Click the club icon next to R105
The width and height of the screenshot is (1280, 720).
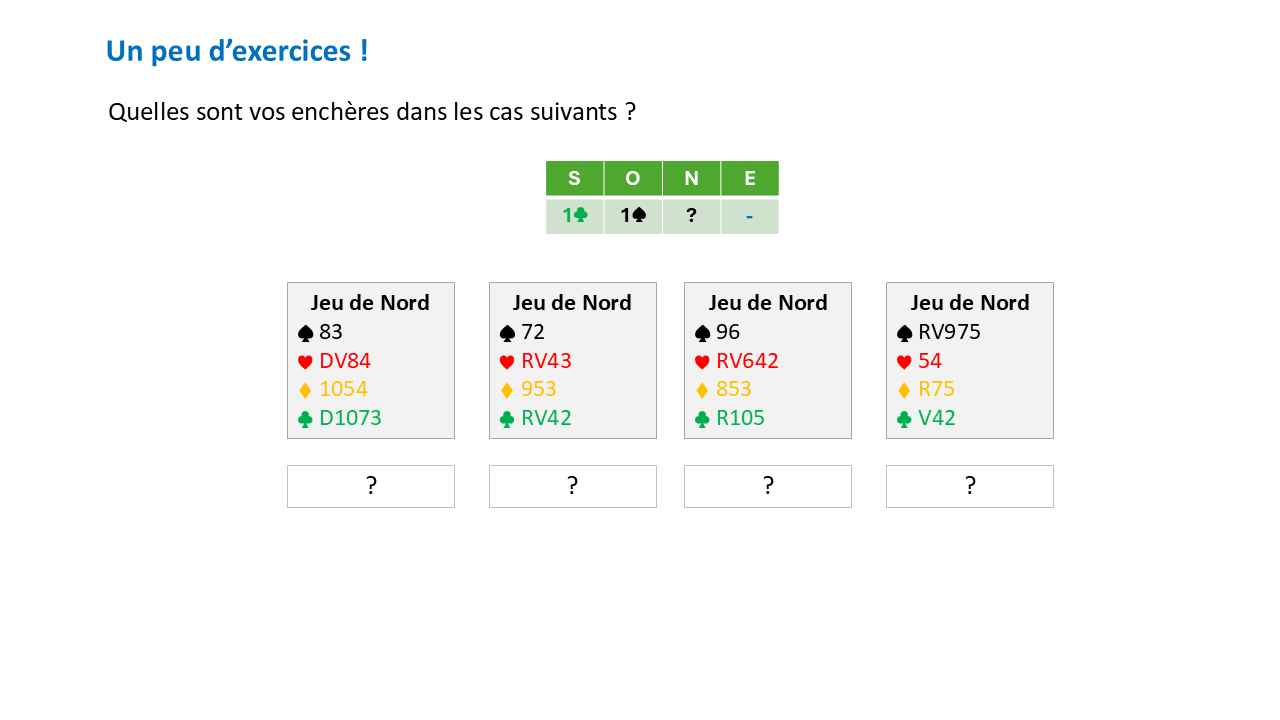[x=702, y=419]
